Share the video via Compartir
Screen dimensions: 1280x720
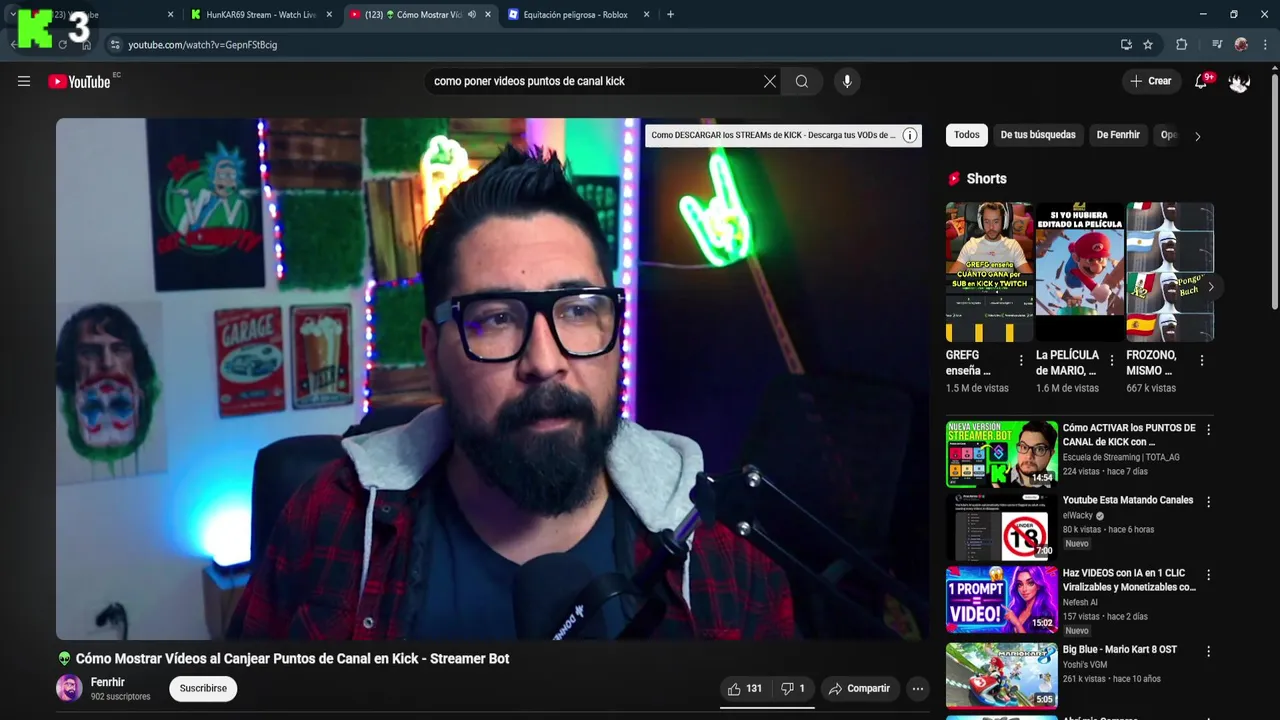tap(860, 688)
